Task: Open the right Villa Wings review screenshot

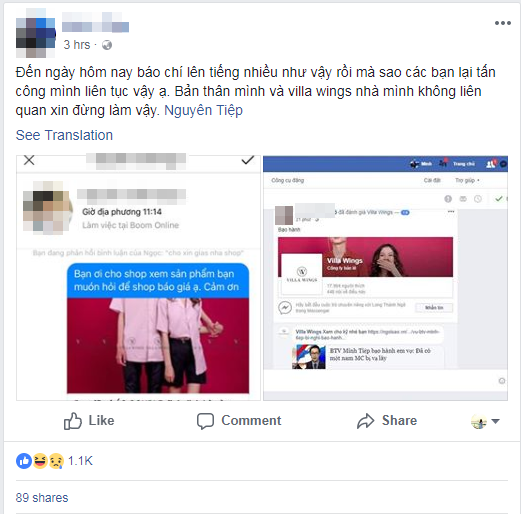Action: click(x=385, y=278)
